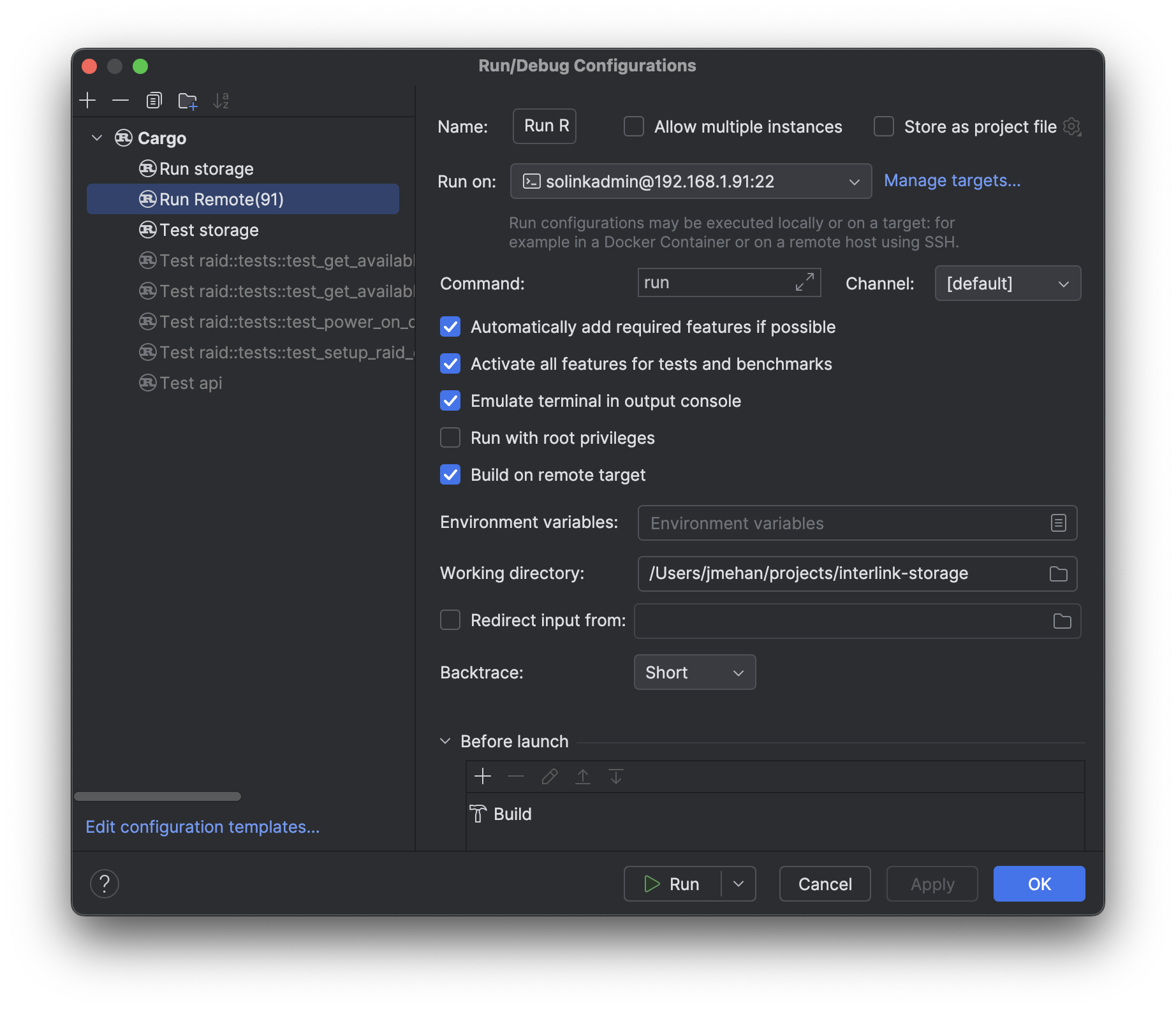Open the Manage targets link
This screenshot has height=1010, width=1176.
pyautogui.click(x=952, y=181)
